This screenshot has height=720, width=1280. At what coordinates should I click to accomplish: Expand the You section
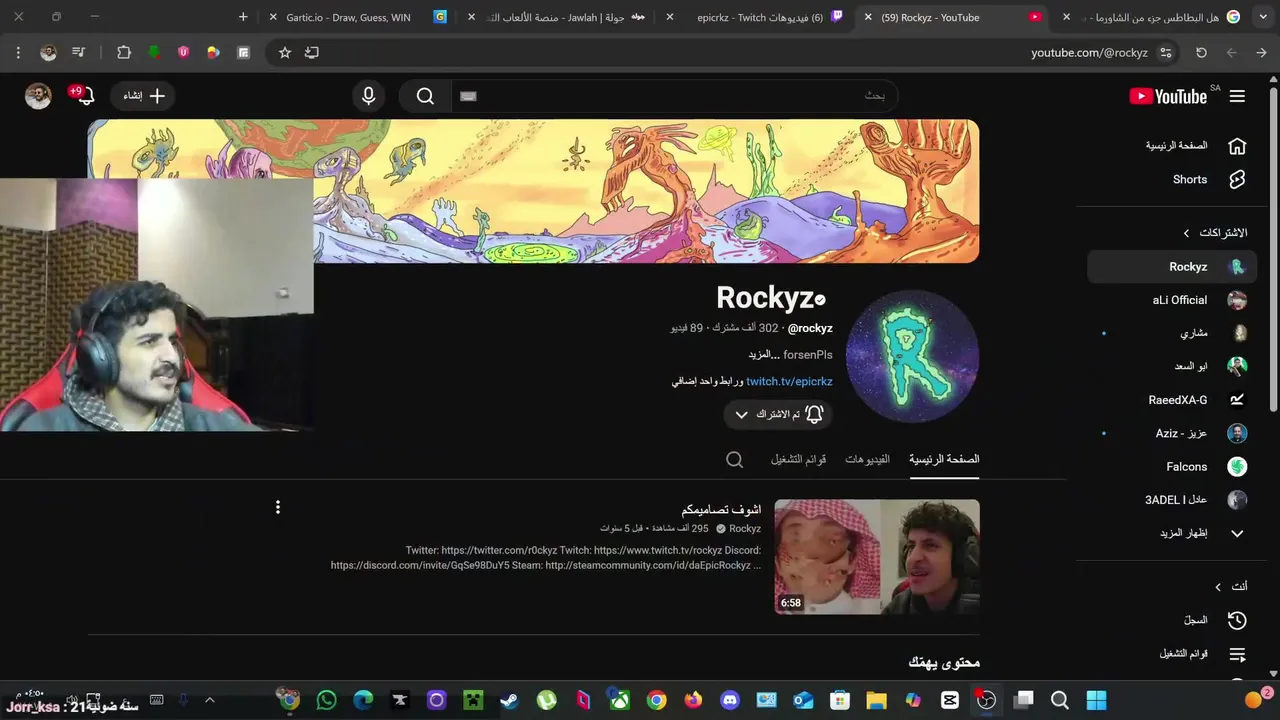pyautogui.click(x=1231, y=587)
